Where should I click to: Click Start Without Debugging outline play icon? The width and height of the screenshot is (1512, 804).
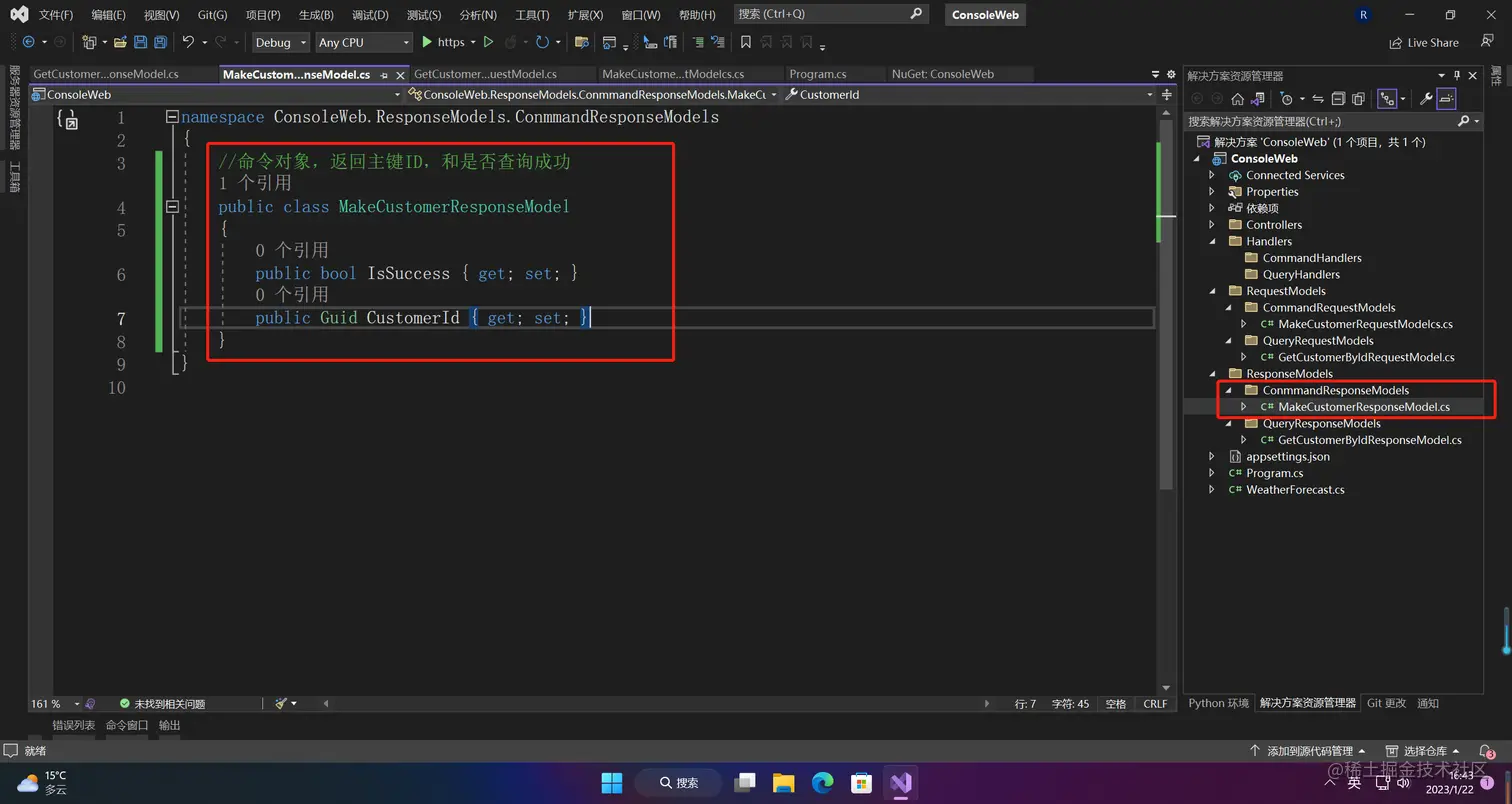(488, 42)
